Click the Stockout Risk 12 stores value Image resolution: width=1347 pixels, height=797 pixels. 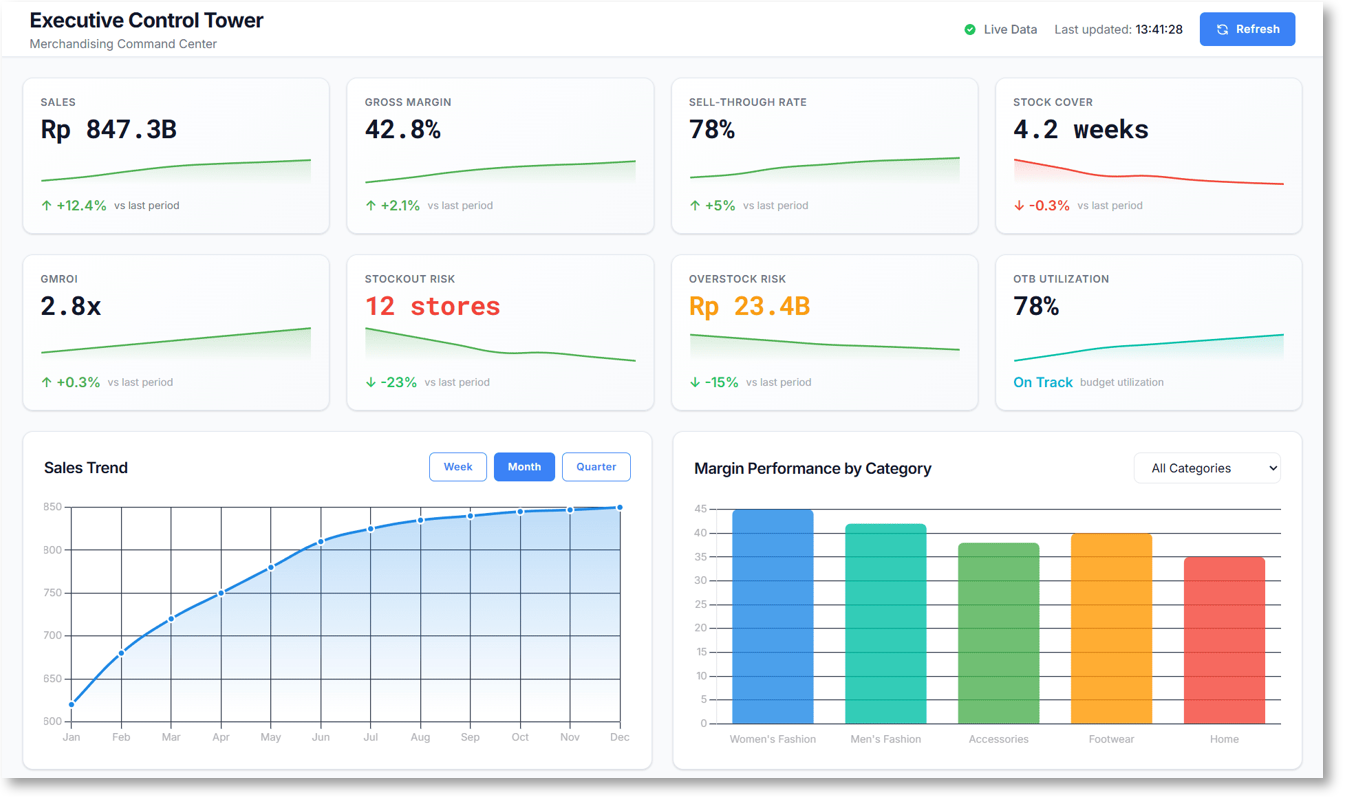click(432, 307)
